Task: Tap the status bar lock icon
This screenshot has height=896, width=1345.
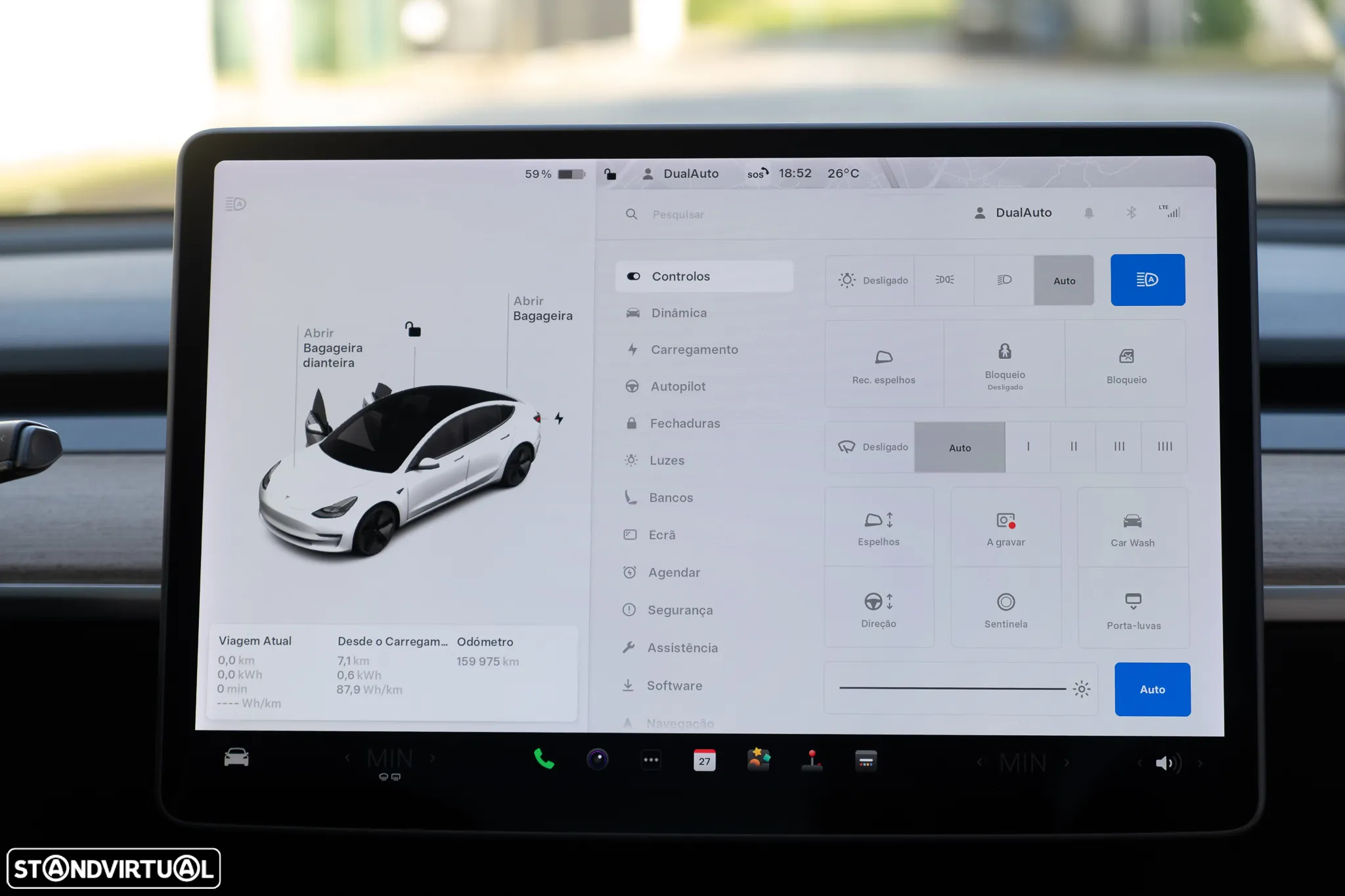Action: [x=610, y=174]
